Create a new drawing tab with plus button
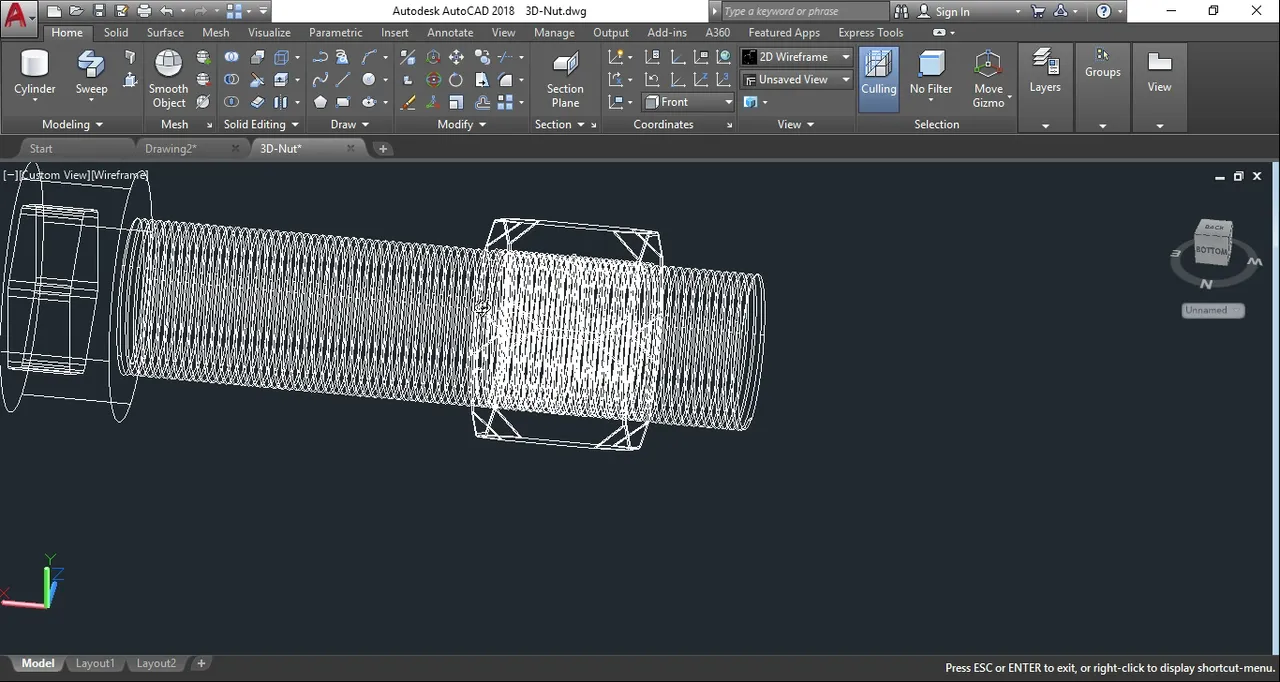The width and height of the screenshot is (1280, 682). 382,148
